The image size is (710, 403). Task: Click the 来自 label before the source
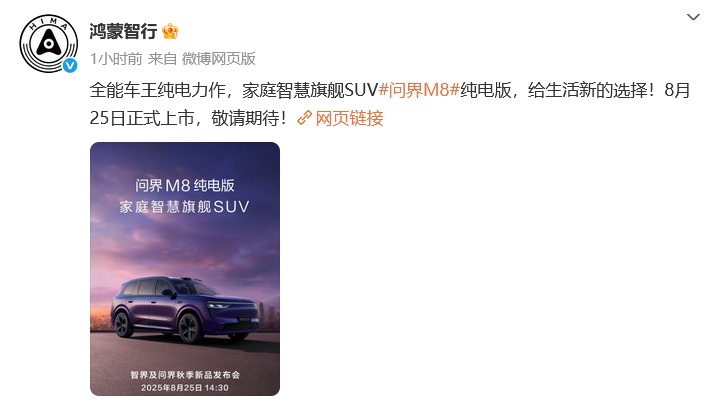coord(162,59)
